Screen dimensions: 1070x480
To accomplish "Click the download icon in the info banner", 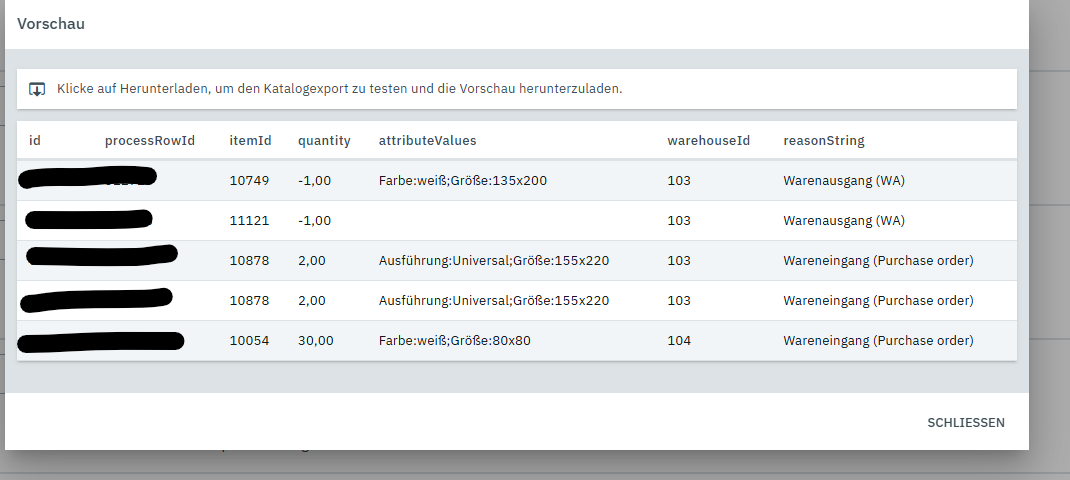I will 37,89.
